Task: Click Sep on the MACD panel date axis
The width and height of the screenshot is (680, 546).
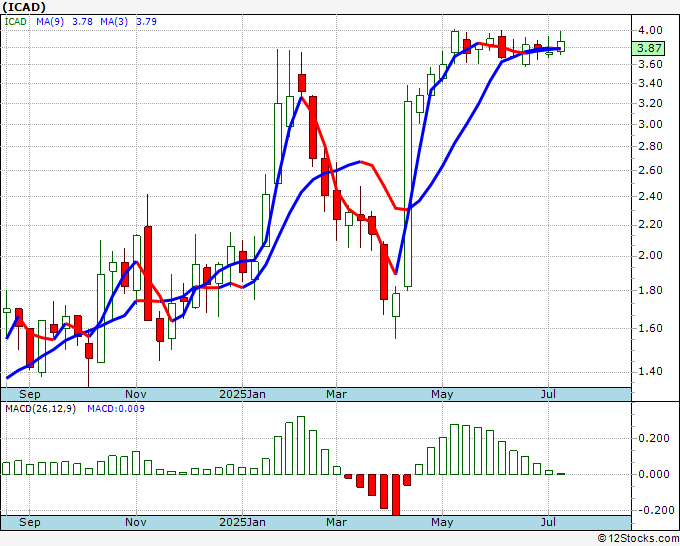Action: click(x=29, y=522)
